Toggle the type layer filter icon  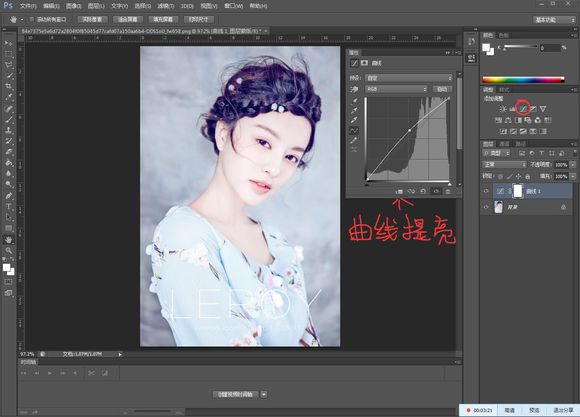pos(542,153)
